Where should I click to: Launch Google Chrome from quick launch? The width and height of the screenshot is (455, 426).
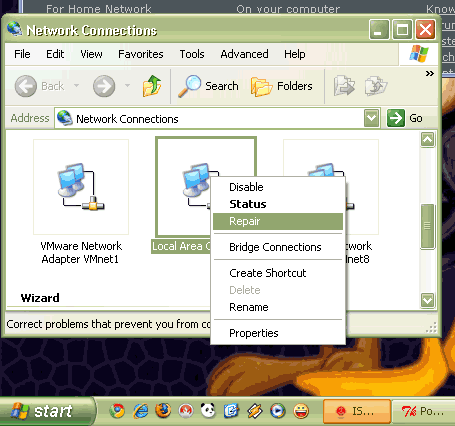coord(117,411)
